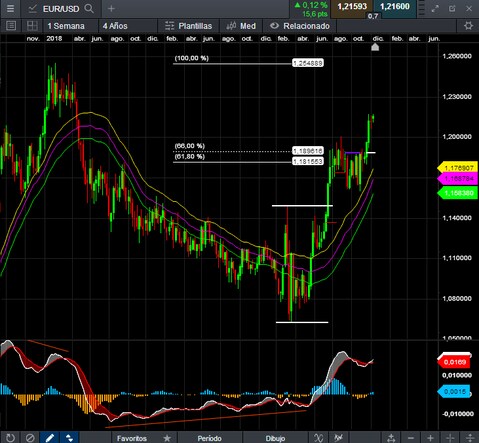Toggle the up-down arrows tool
479x443 pixels.
click(69, 437)
